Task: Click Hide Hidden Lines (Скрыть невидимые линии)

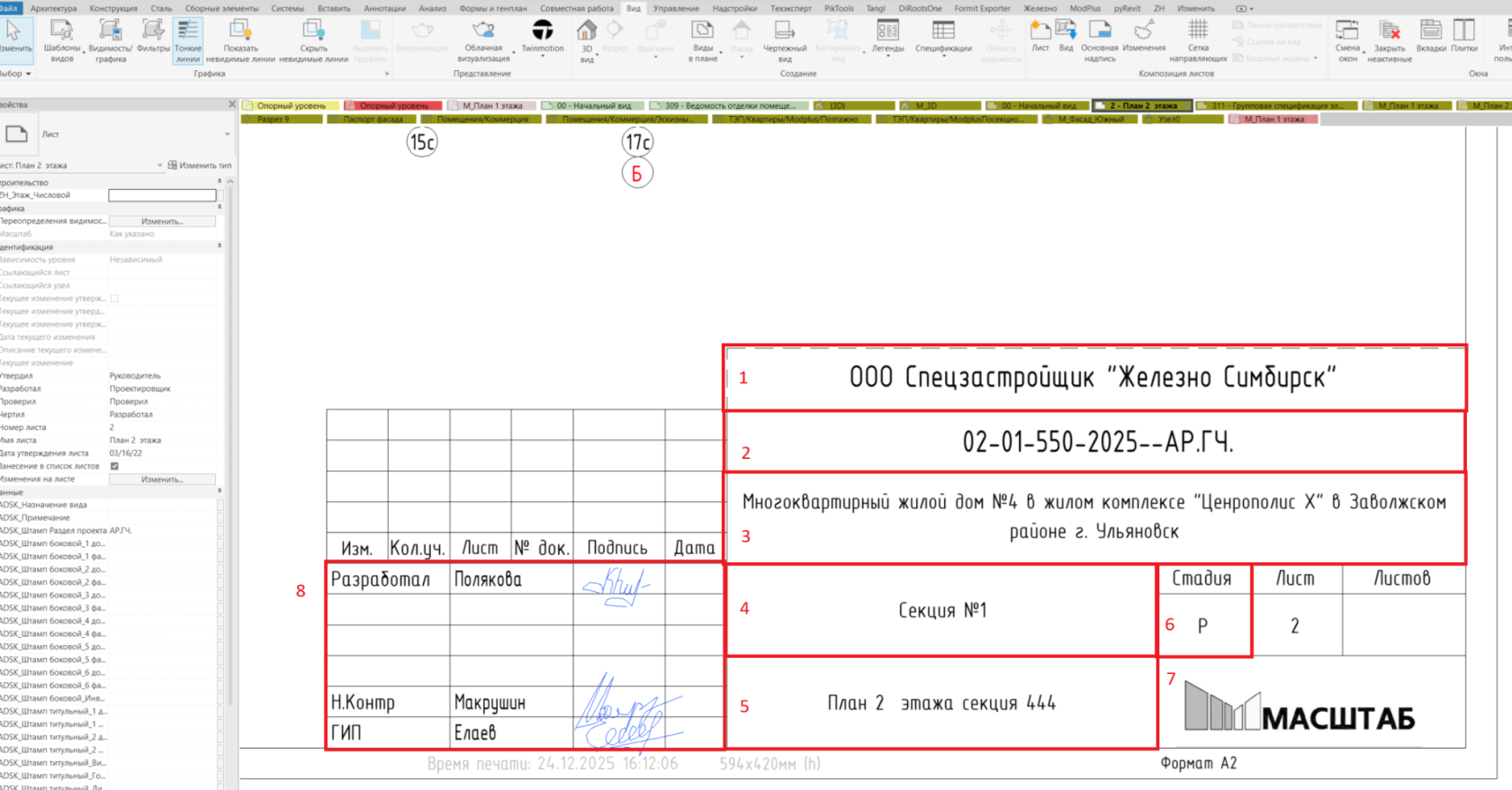Action: [313, 40]
